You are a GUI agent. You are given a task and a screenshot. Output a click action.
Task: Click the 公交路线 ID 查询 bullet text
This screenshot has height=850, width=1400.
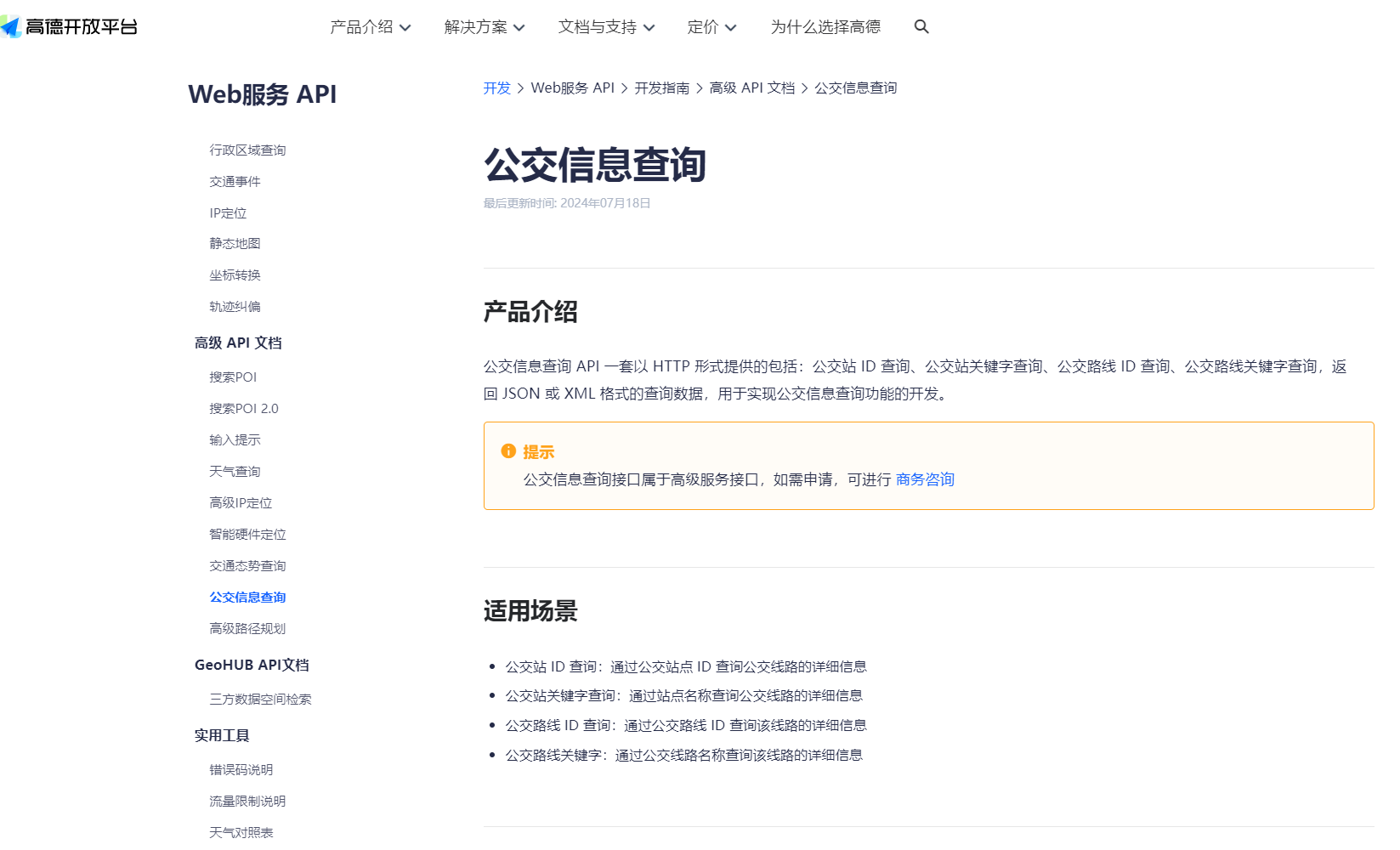(686, 726)
